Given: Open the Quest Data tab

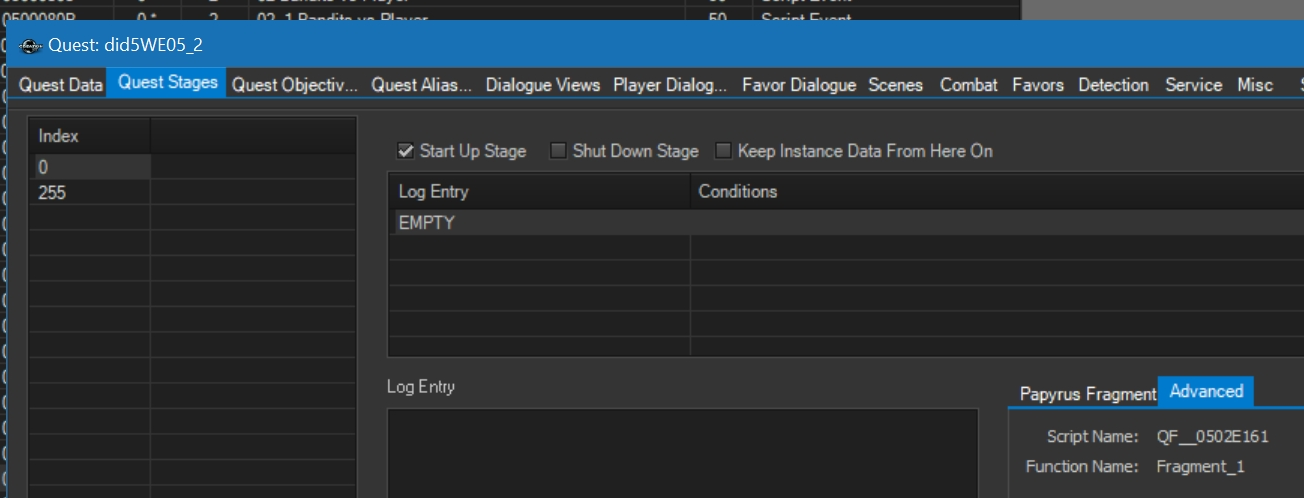Looking at the screenshot, I should pyautogui.click(x=61, y=85).
